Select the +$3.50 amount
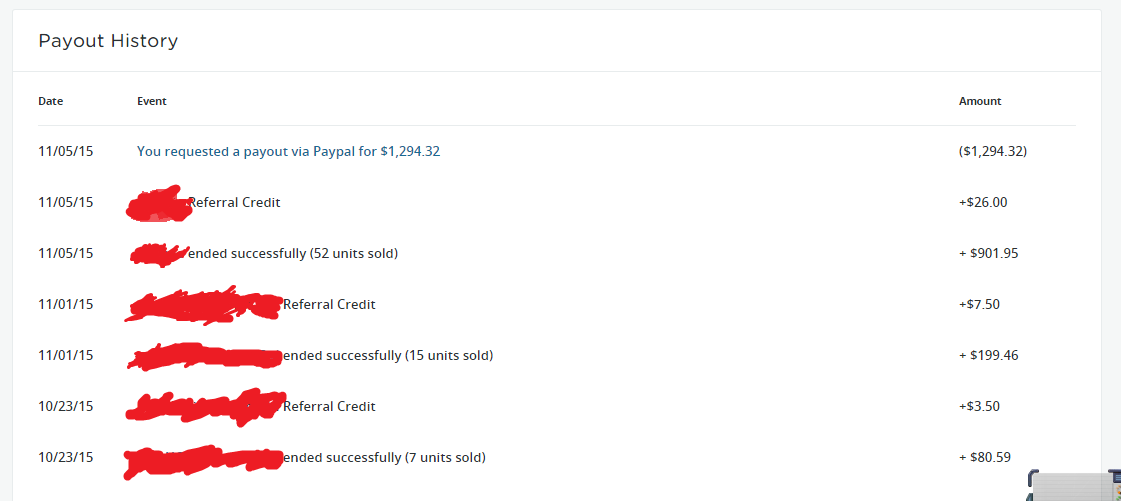The height and width of the screenshot is (501, 1121). click(x=978, y=407)
